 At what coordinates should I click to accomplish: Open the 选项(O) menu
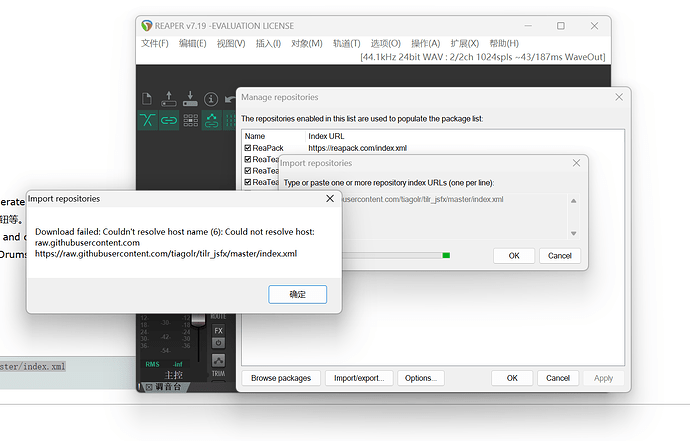386,43
